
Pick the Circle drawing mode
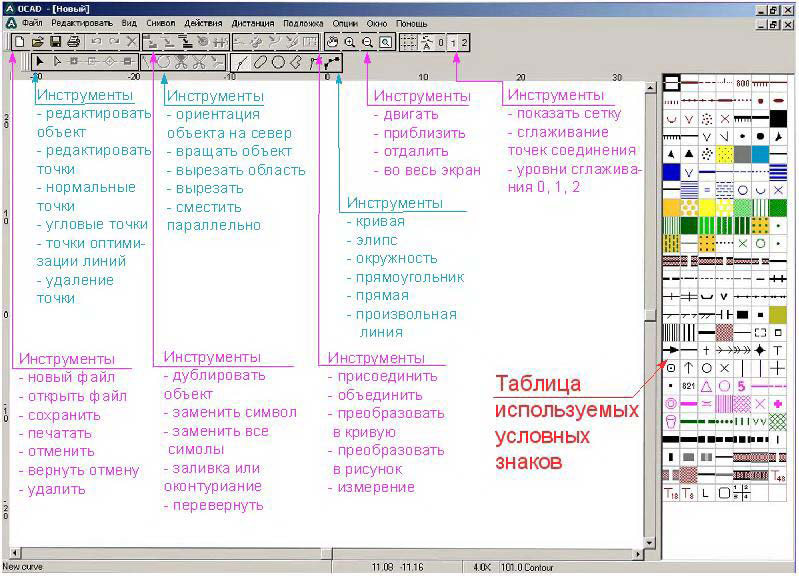tap(278, 62)
